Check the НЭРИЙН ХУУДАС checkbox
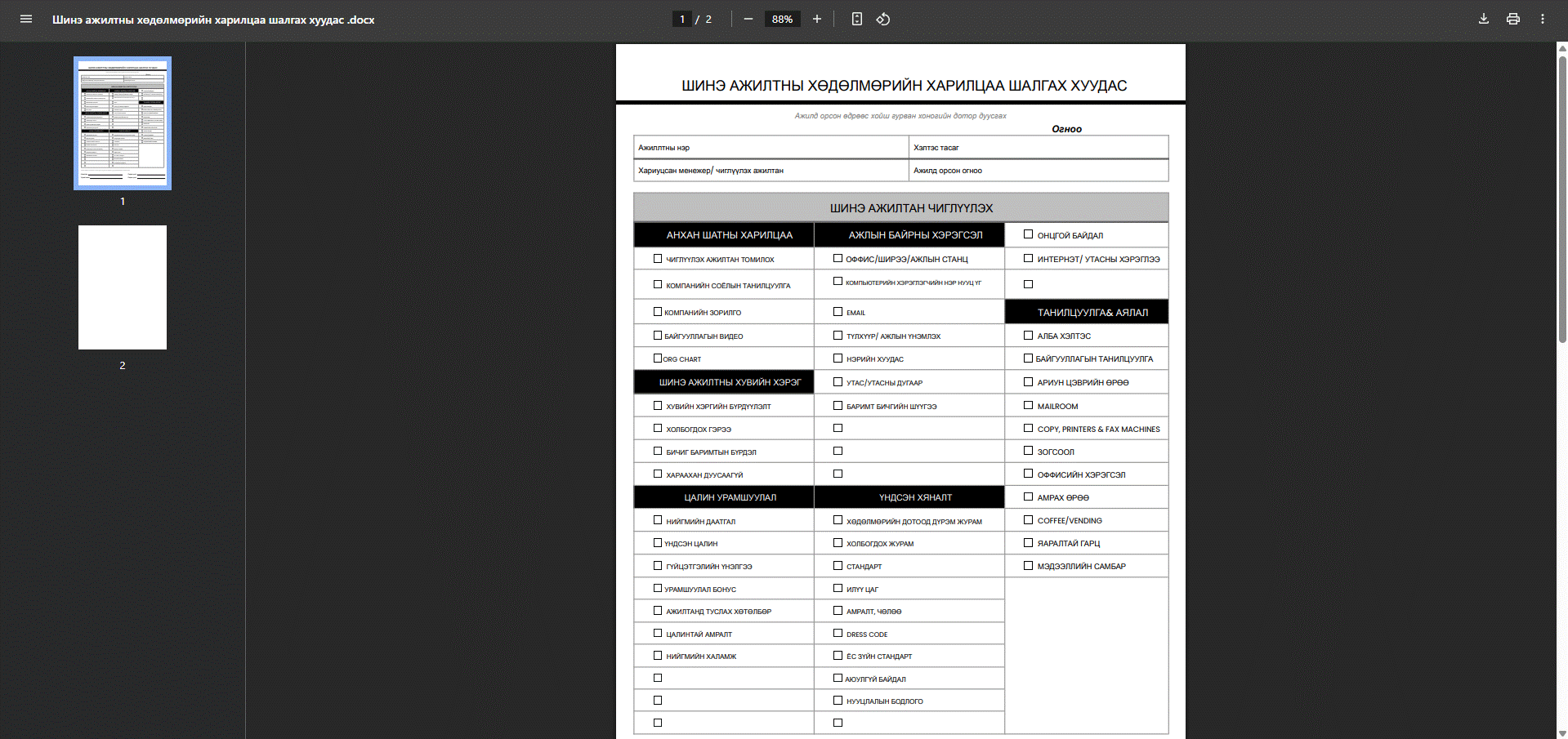Image resolution: width=1568 pixels, height=739 pixels. [x=838, y=358]
